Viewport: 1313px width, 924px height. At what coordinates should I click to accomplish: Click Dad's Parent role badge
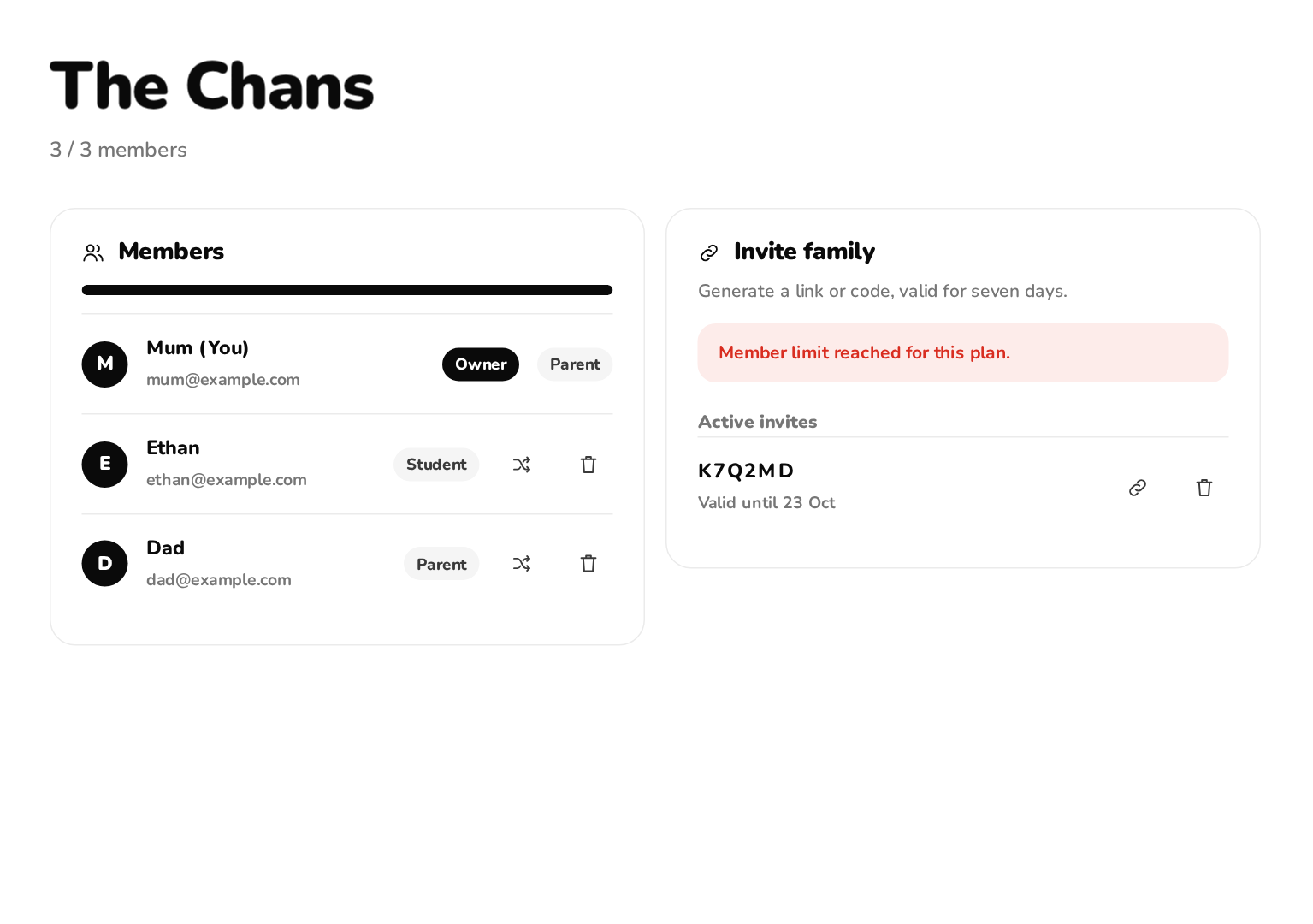(x=441, y=564)
